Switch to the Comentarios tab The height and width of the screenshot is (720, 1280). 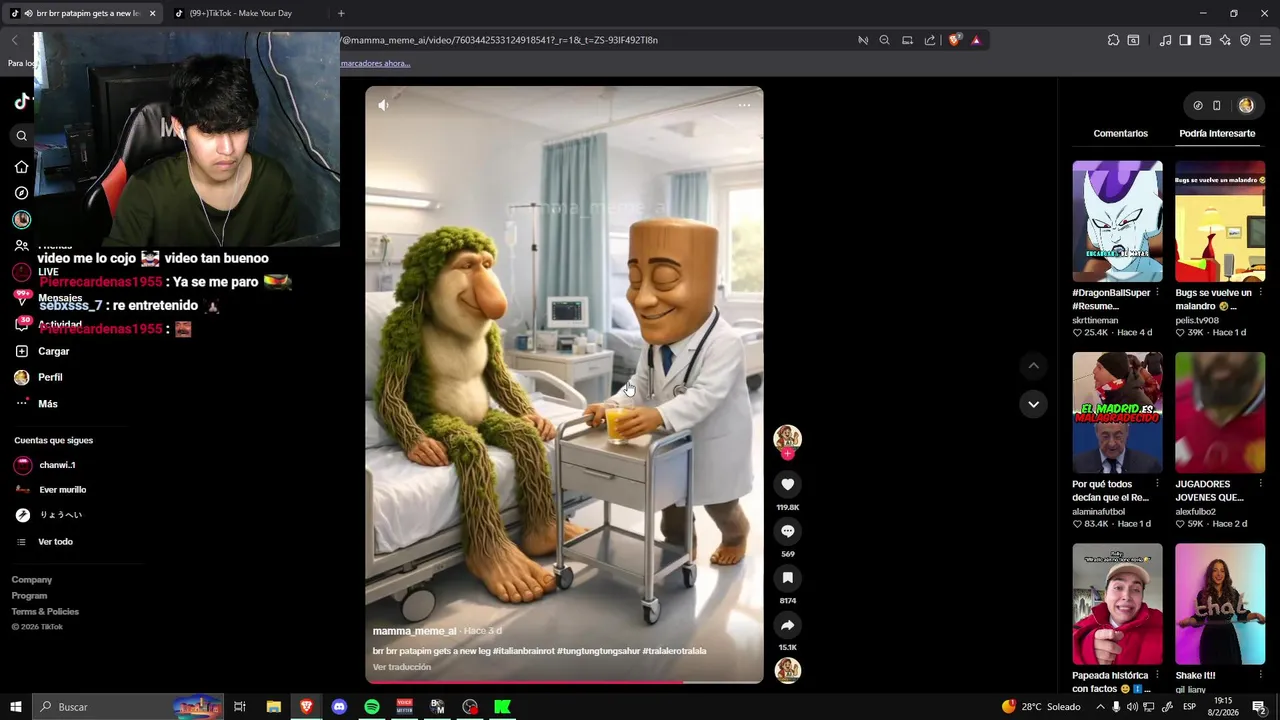coord(1120,133)
